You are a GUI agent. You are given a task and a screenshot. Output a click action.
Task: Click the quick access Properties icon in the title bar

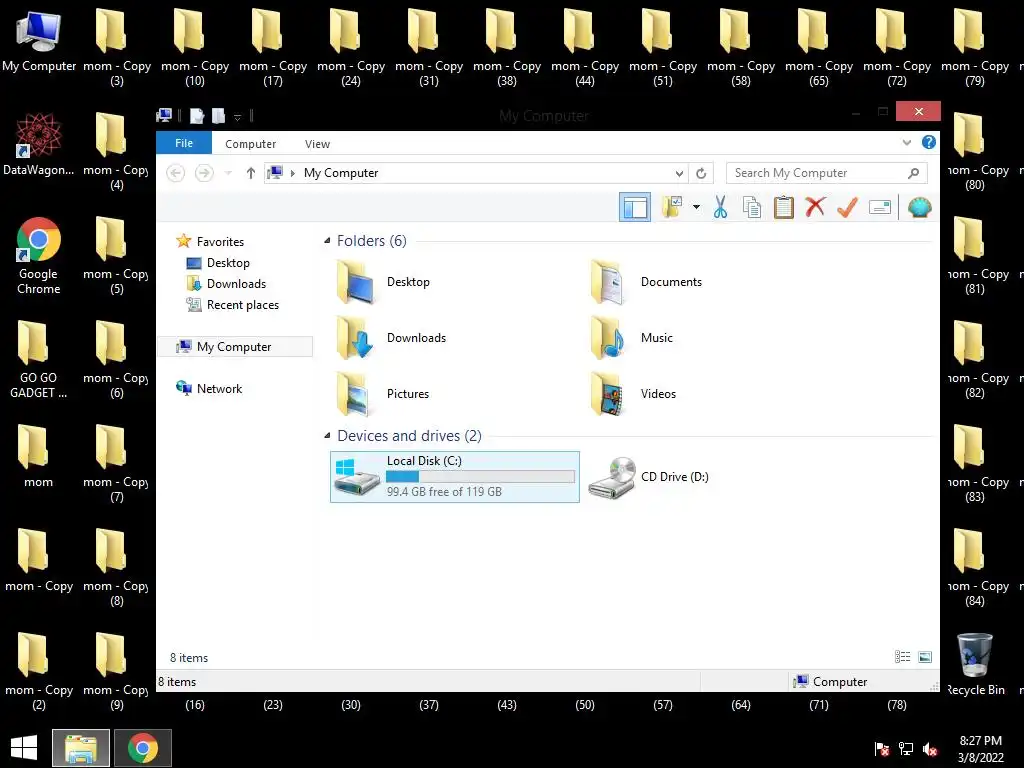coord(197,116)
